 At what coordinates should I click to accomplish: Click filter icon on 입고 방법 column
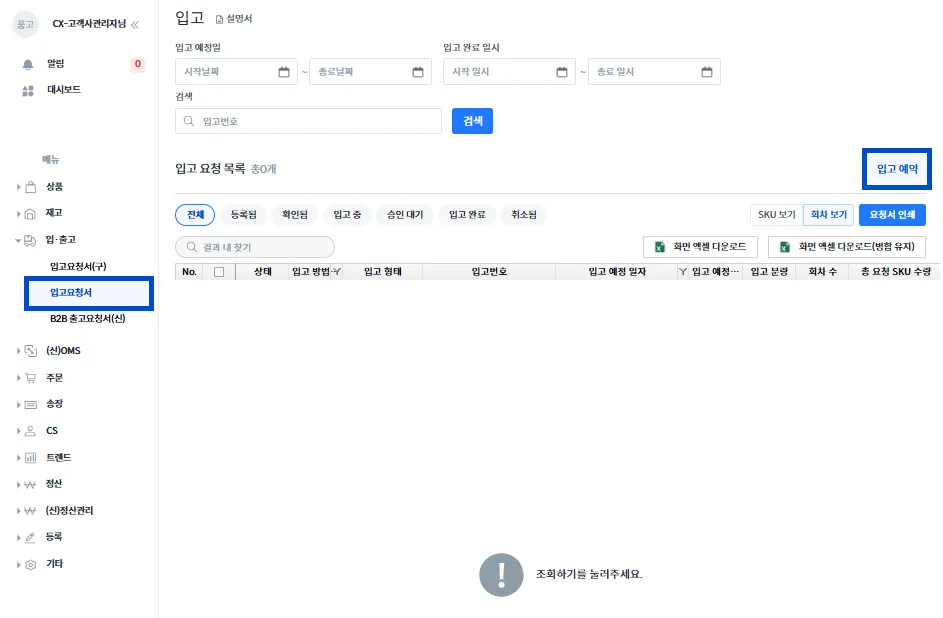point(337,272)
